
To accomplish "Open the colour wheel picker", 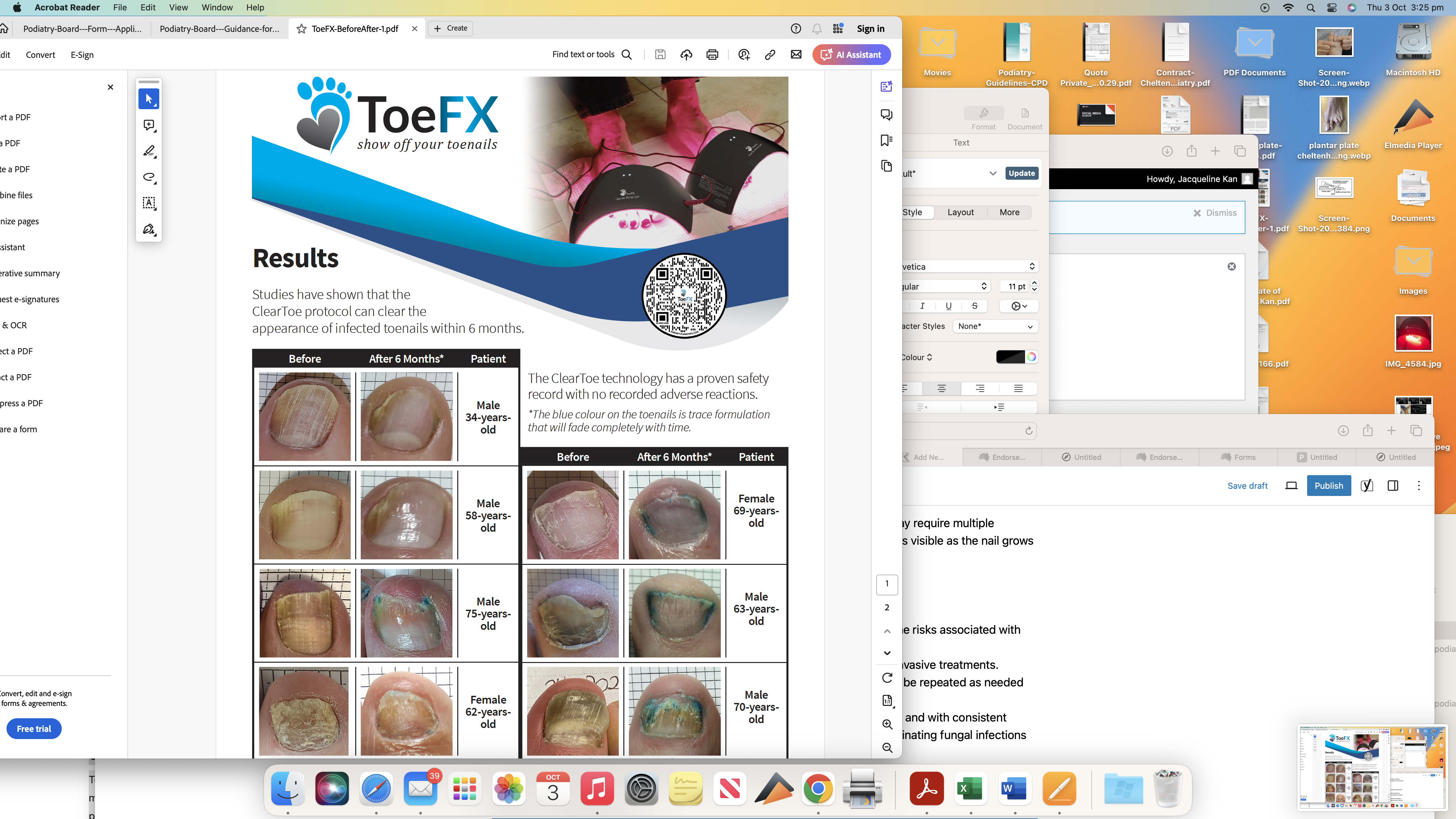I will [x=1032, y=357].
